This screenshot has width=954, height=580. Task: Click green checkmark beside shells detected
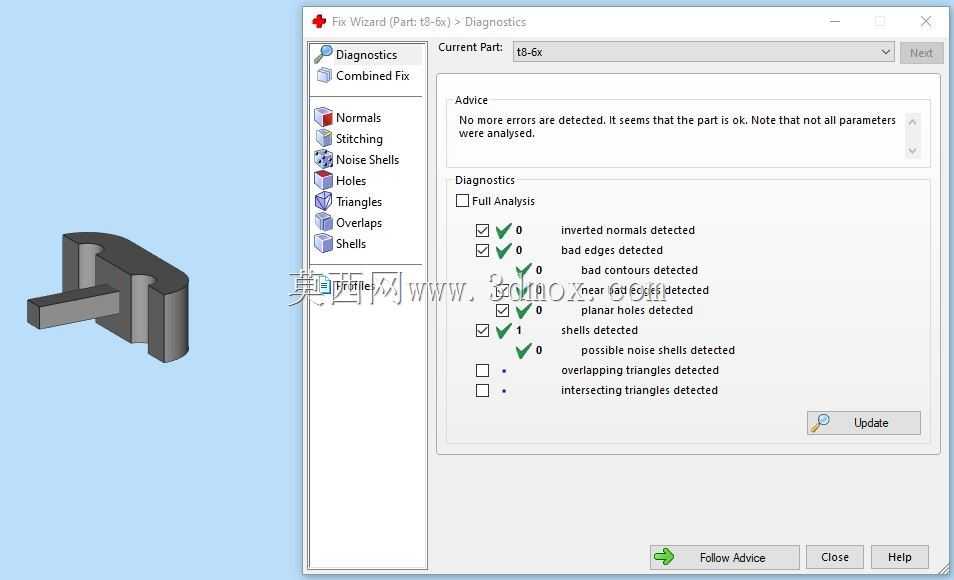(503, 330)
